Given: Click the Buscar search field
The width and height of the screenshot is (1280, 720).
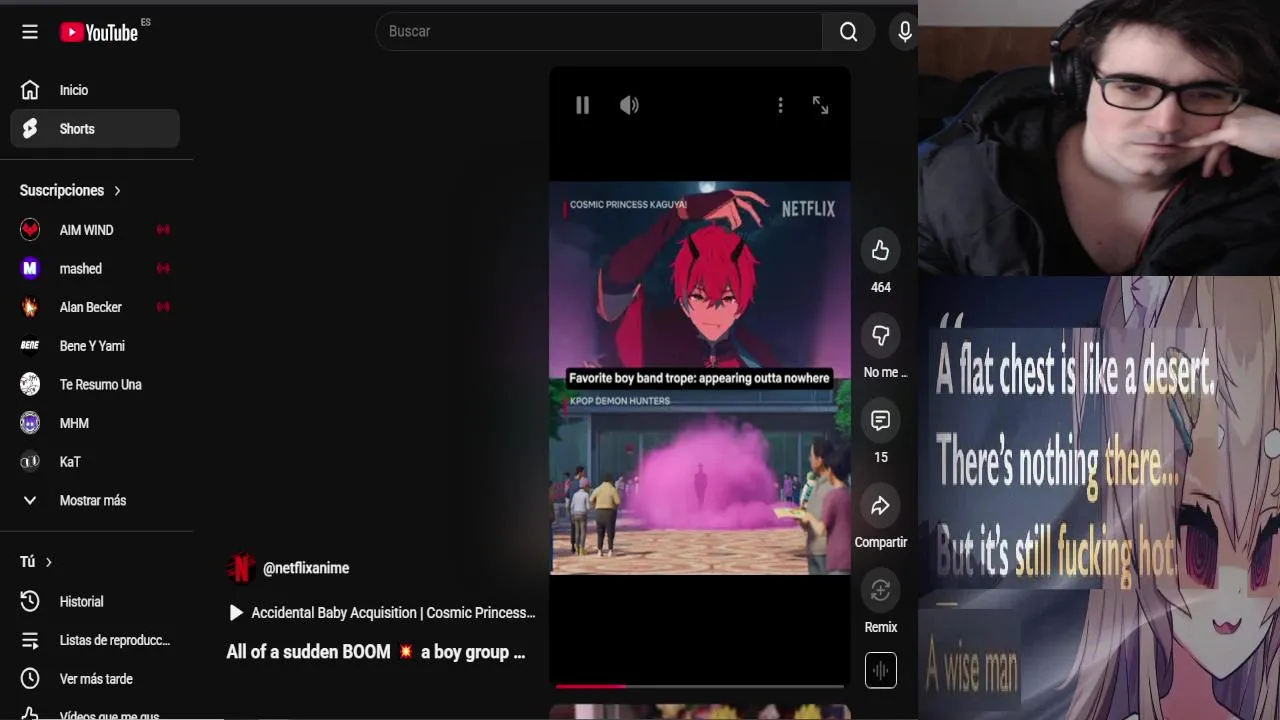Looking at the screenshot, I should pos(599,32).
